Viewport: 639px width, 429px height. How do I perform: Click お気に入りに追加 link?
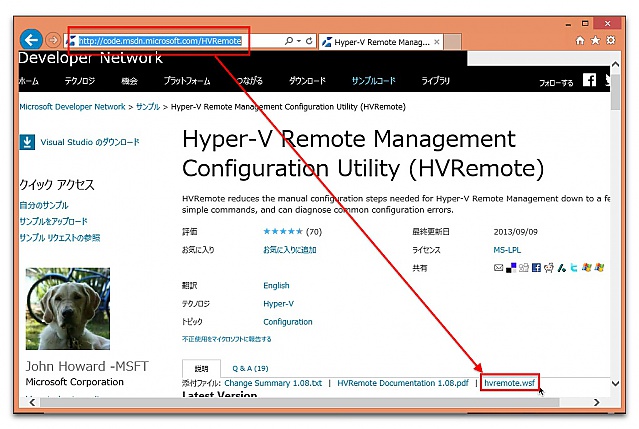290,250
